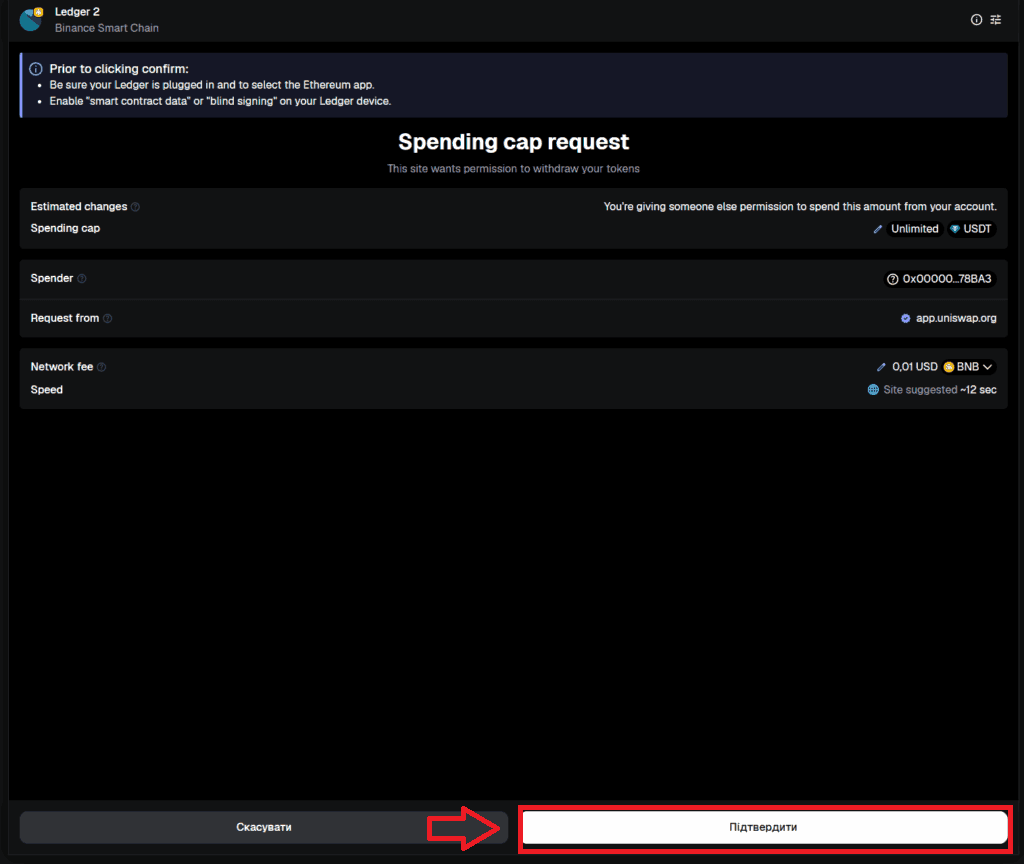Click the Ledger 2 account avatar icon

(x=31, y=20)
